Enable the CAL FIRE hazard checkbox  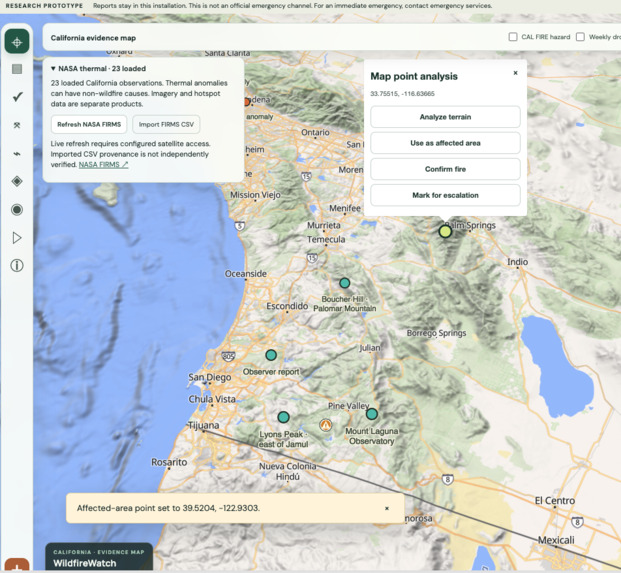(x=513, y=37)
